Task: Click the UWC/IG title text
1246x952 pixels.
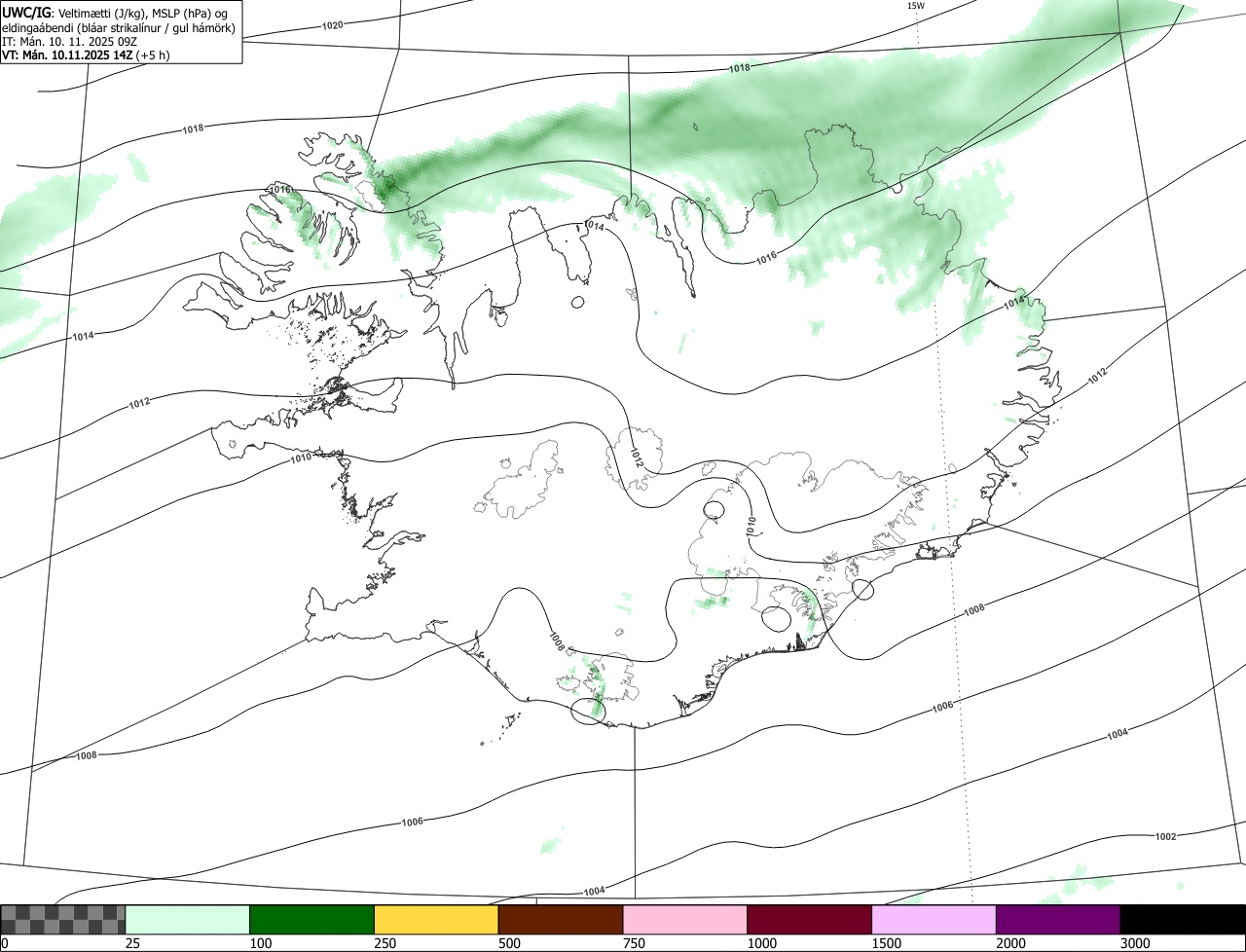Action: 27,13
